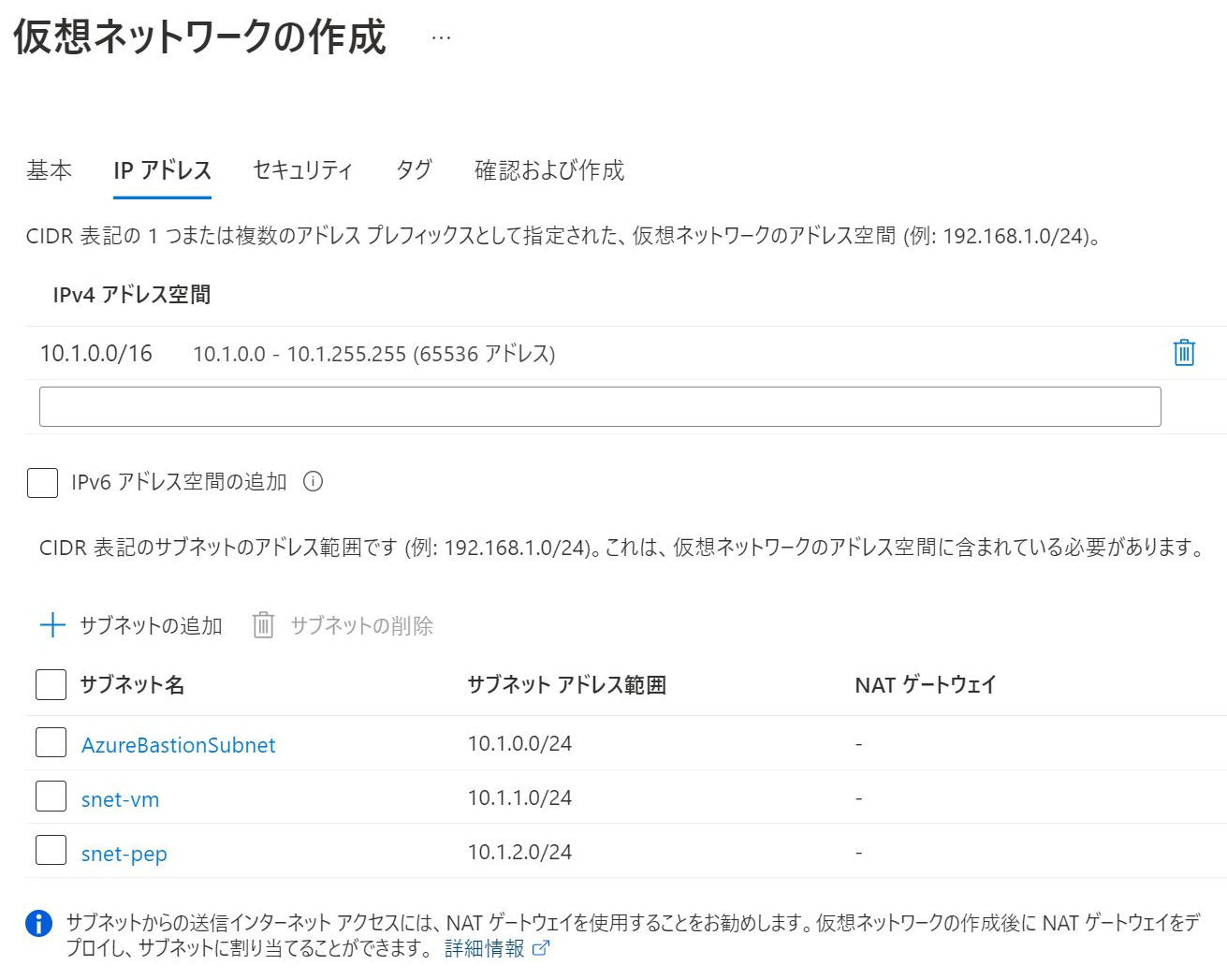Open the IPv6 アドレス空間 info tooltip
The width and height of the screenshot is (1227, 980).
pyautogui.click(x=314, y=482)
